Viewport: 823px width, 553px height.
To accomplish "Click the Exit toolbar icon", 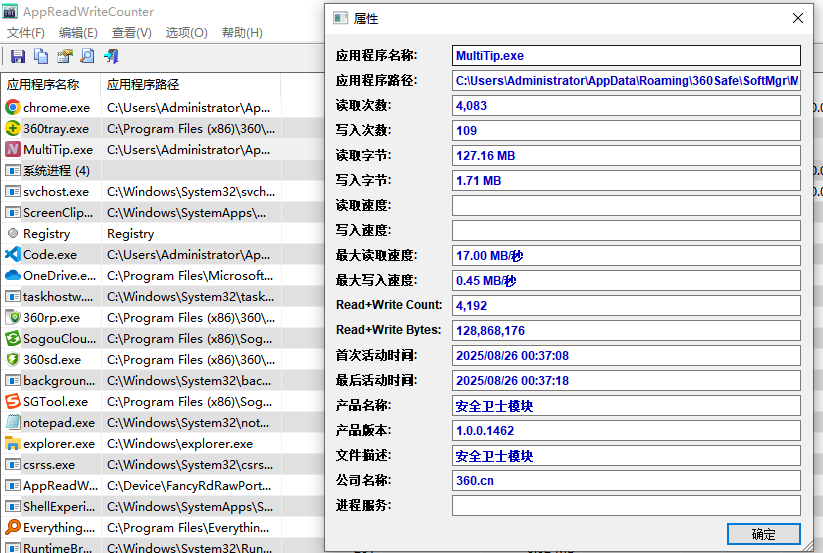I will [111, 57].
